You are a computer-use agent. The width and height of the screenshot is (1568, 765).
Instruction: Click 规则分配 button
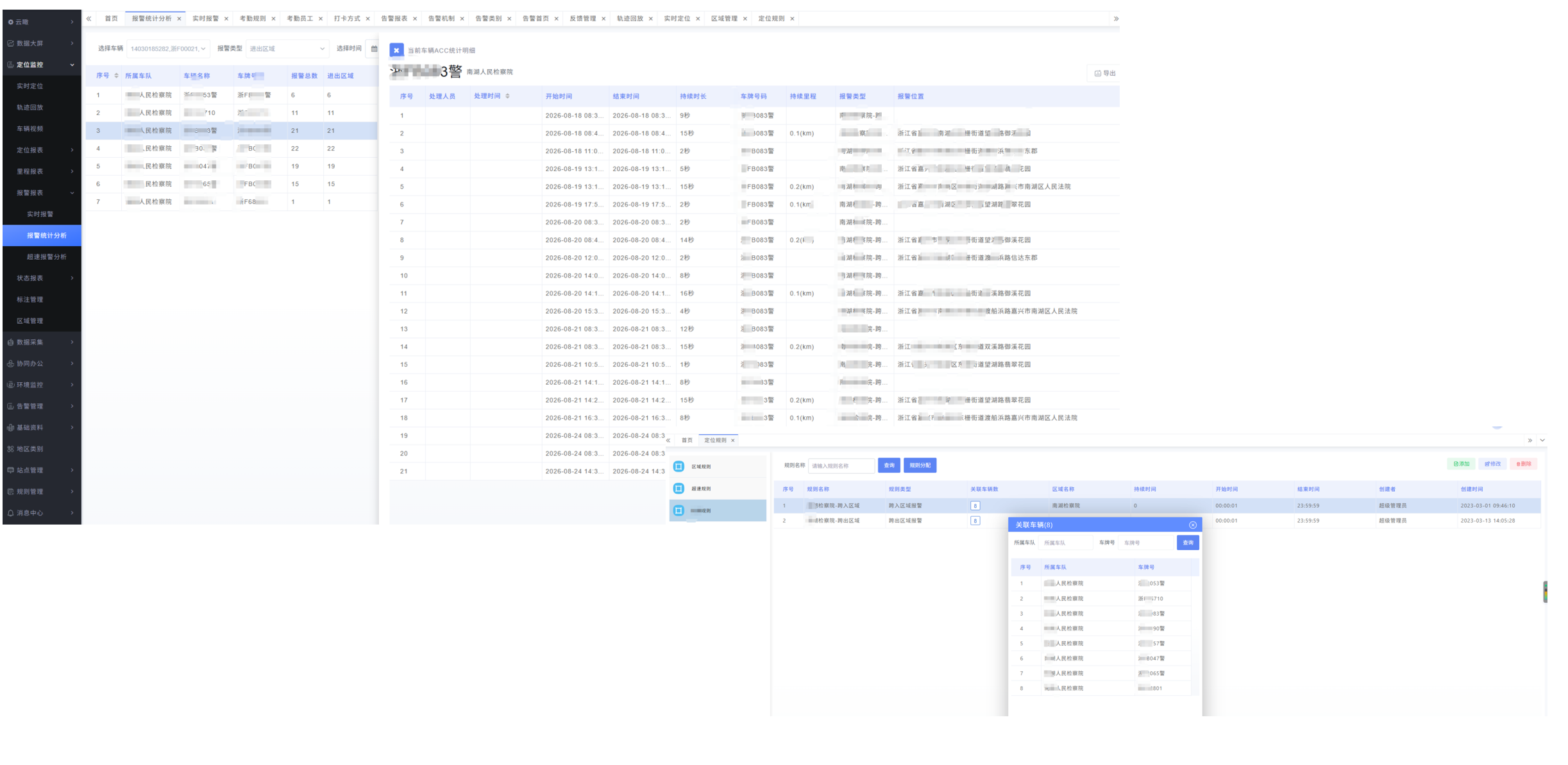click(920, 466)
